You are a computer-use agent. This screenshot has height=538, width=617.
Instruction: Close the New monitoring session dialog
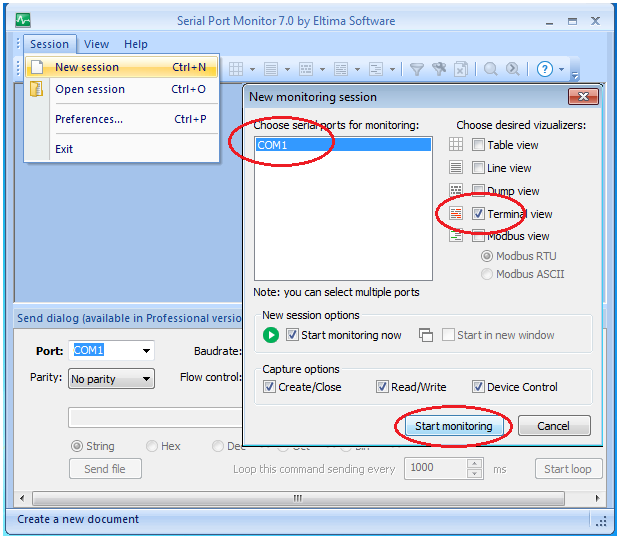tap(583, 97)
